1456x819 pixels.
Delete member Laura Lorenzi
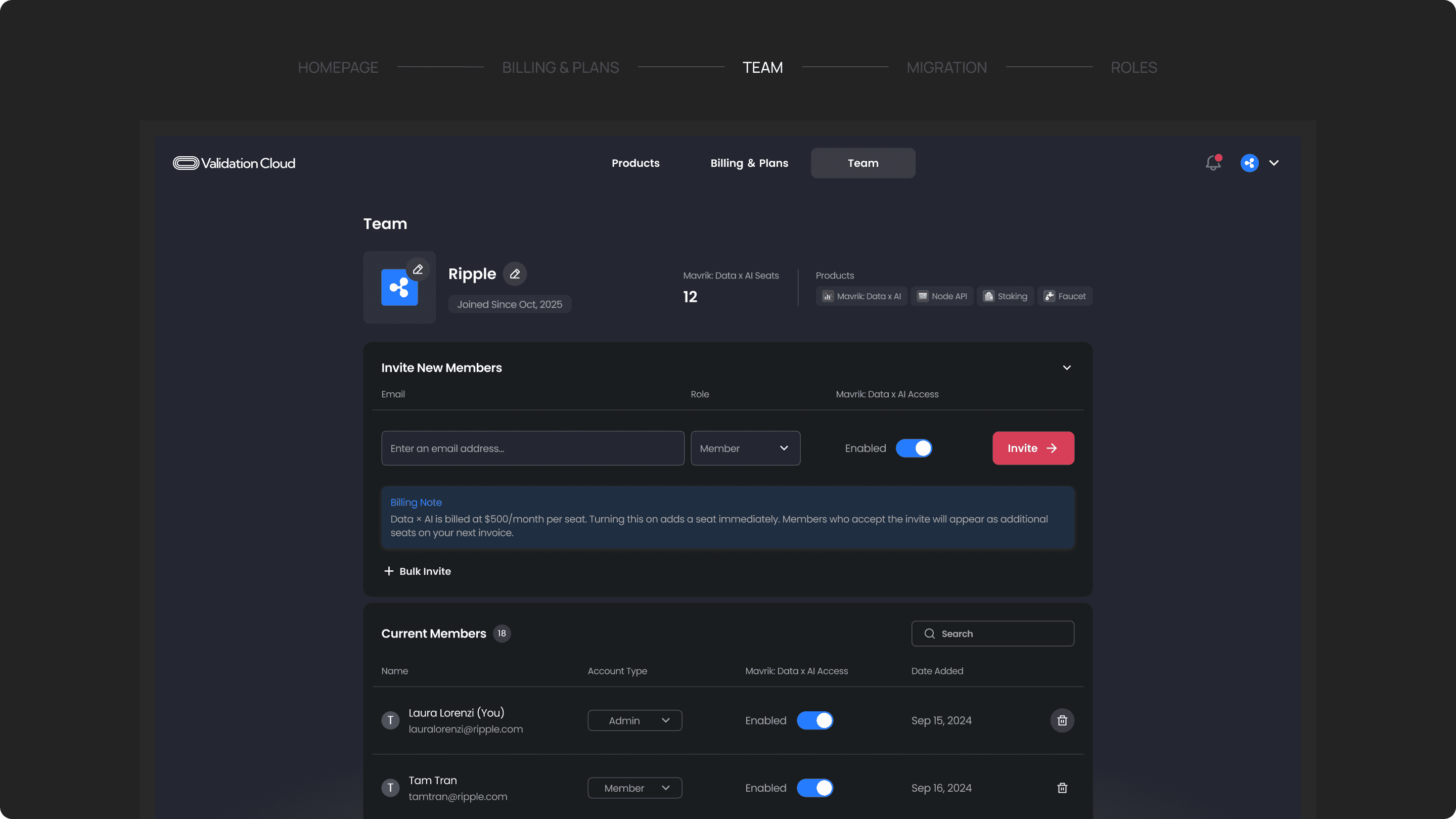click(x=1062, y=720)
